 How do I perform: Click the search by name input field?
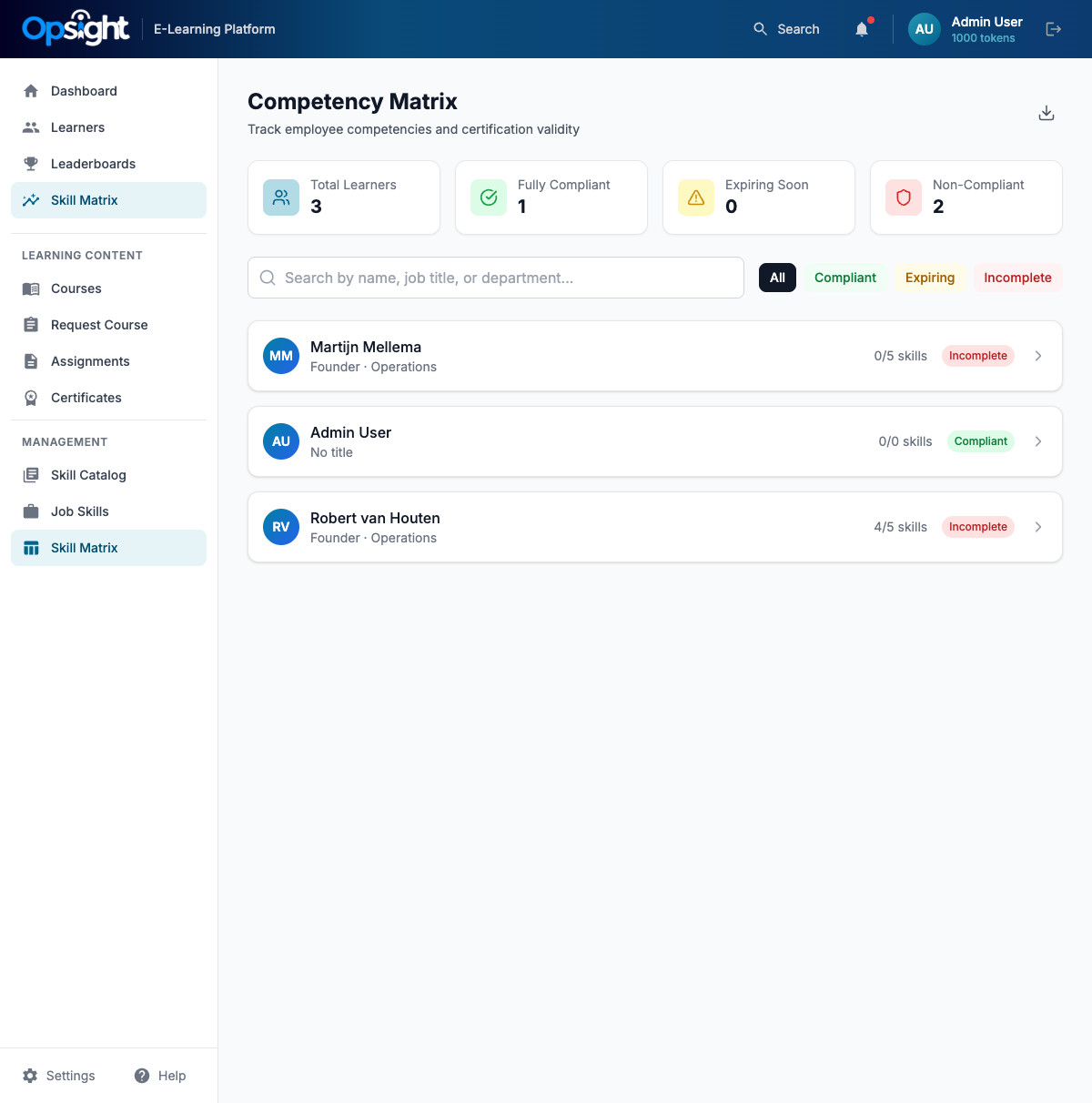click(x=496, y=278)
